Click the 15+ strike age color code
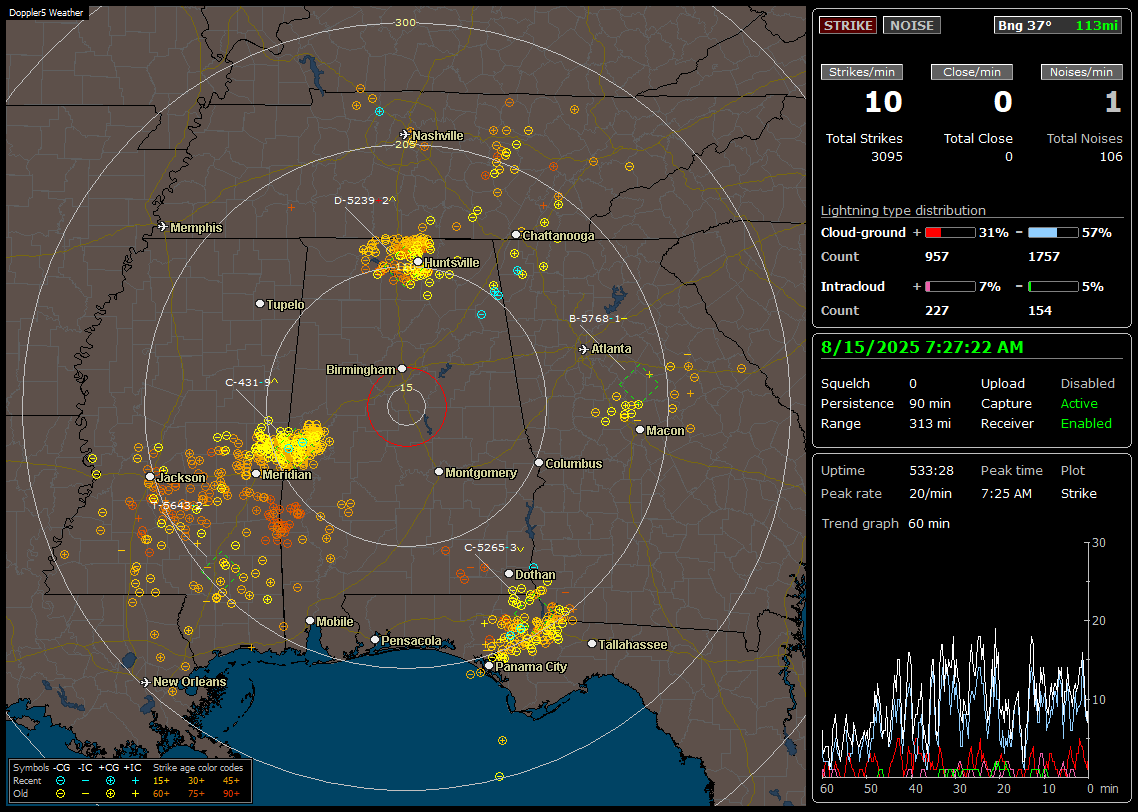The image size is (1138, 812). [x=161, y=781]
